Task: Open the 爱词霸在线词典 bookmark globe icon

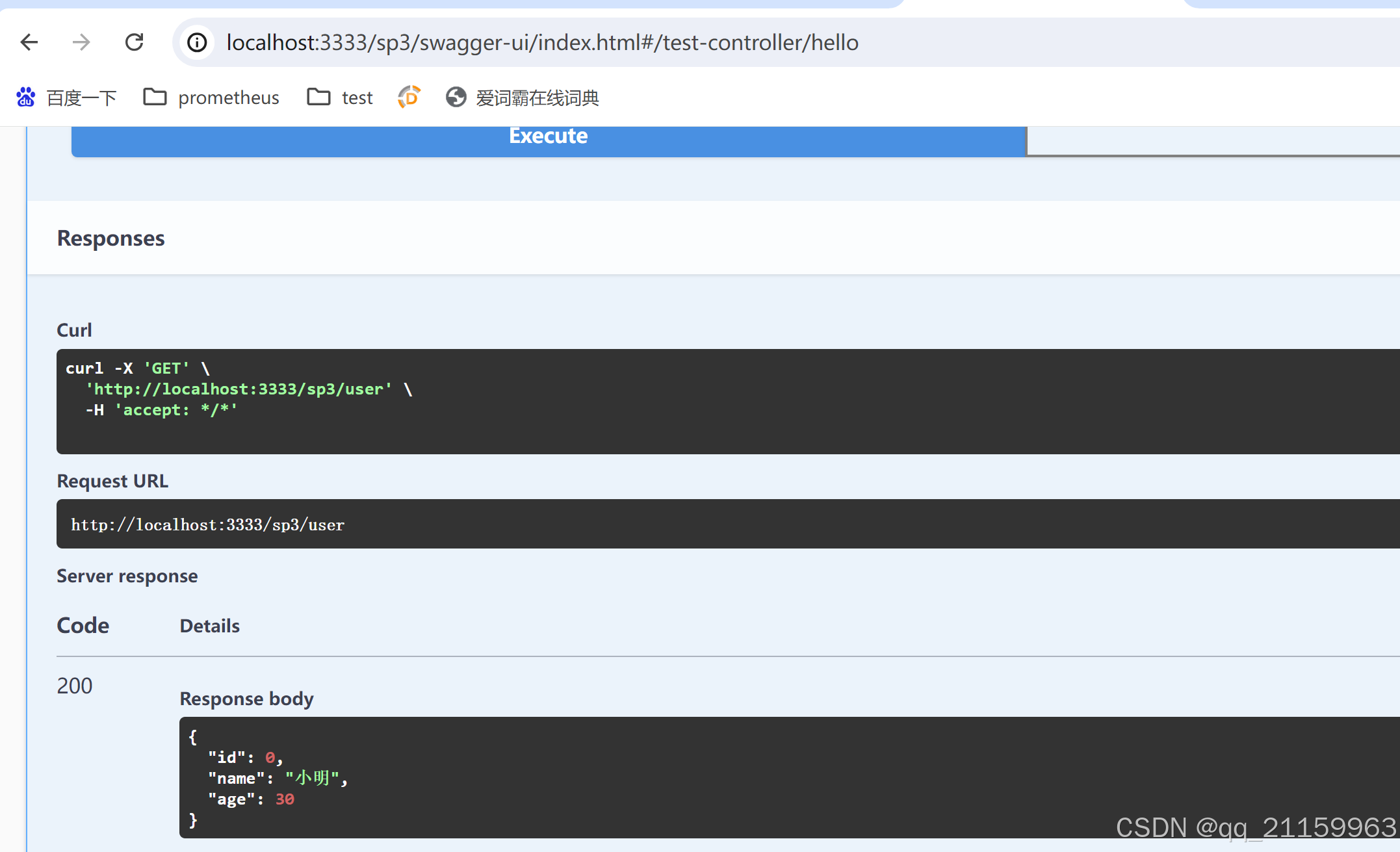Action: (456, 97)
